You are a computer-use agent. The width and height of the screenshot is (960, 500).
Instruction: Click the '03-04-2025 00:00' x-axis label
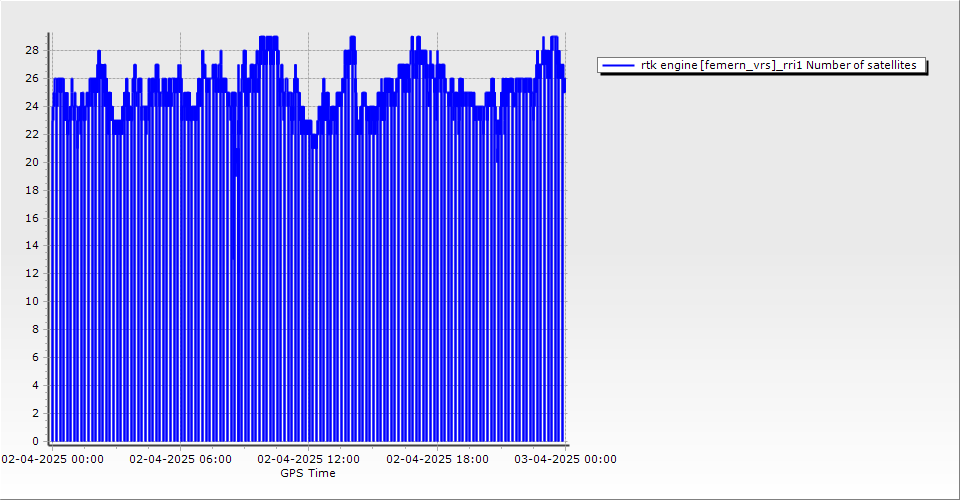(565, 460)
